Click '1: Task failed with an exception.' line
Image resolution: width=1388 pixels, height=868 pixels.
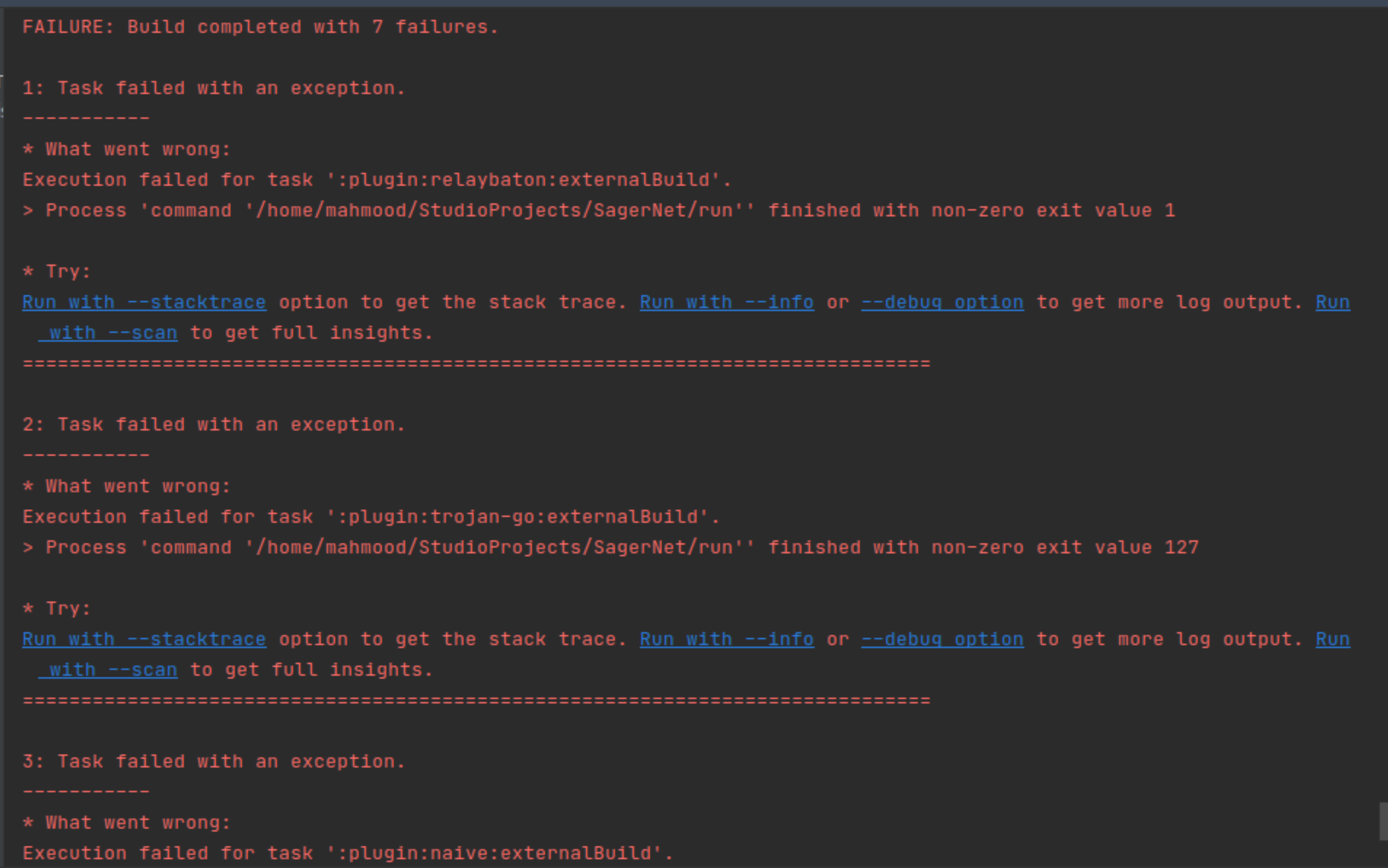(x=214, y=88)
